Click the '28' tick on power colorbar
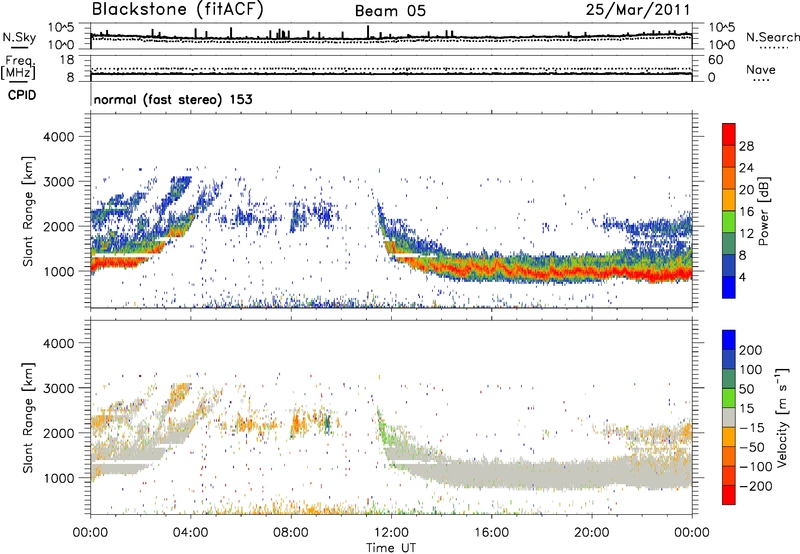Viewport: 800px width, 554px height. pos(746,146)
